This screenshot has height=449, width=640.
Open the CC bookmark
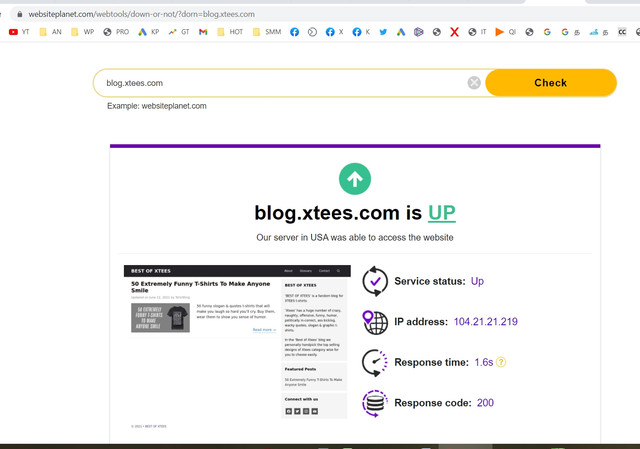(622, 32)
